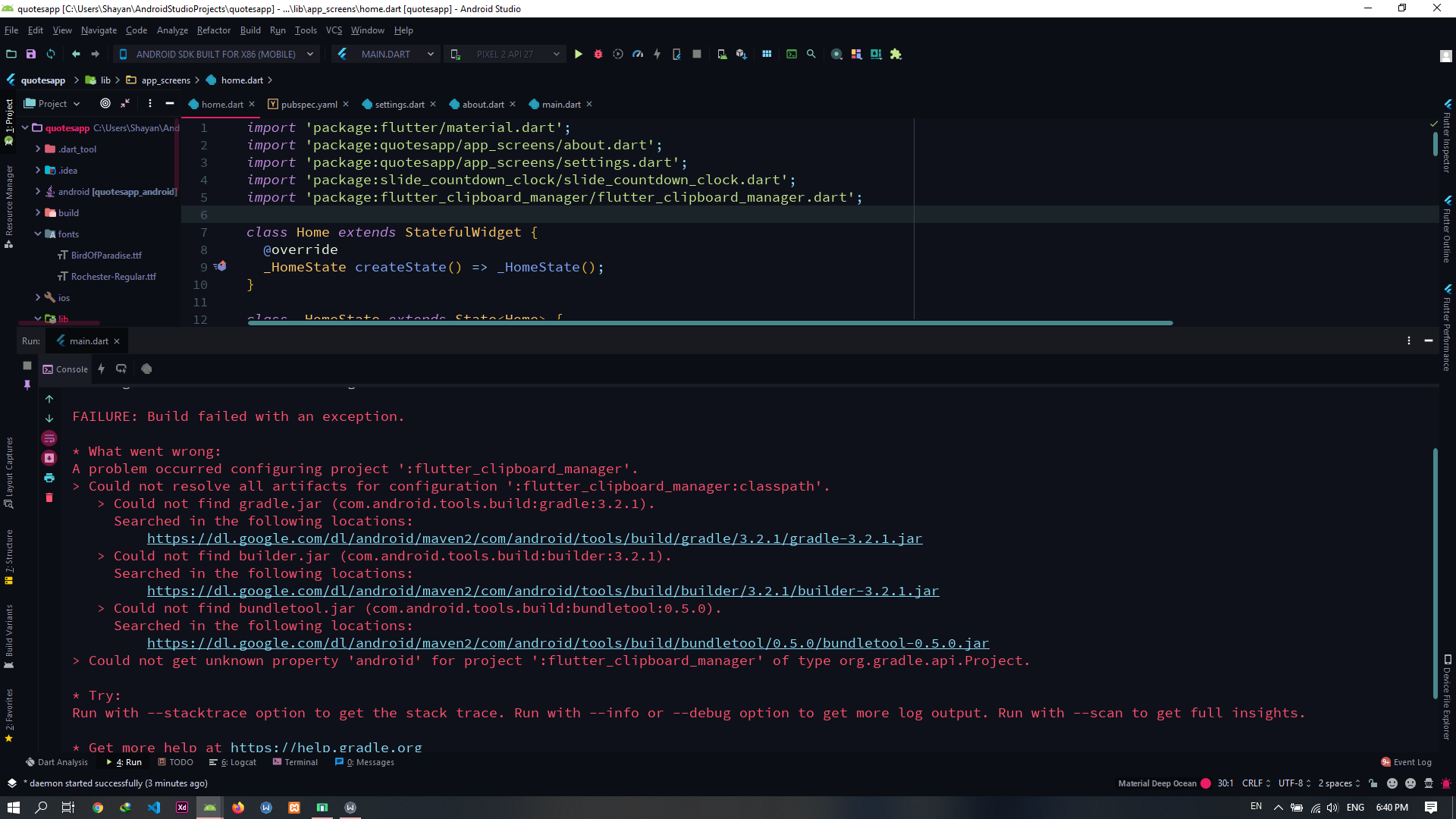Open AVD Manager icon
This screenshot has height=819, width=1456.
(722, 55)
